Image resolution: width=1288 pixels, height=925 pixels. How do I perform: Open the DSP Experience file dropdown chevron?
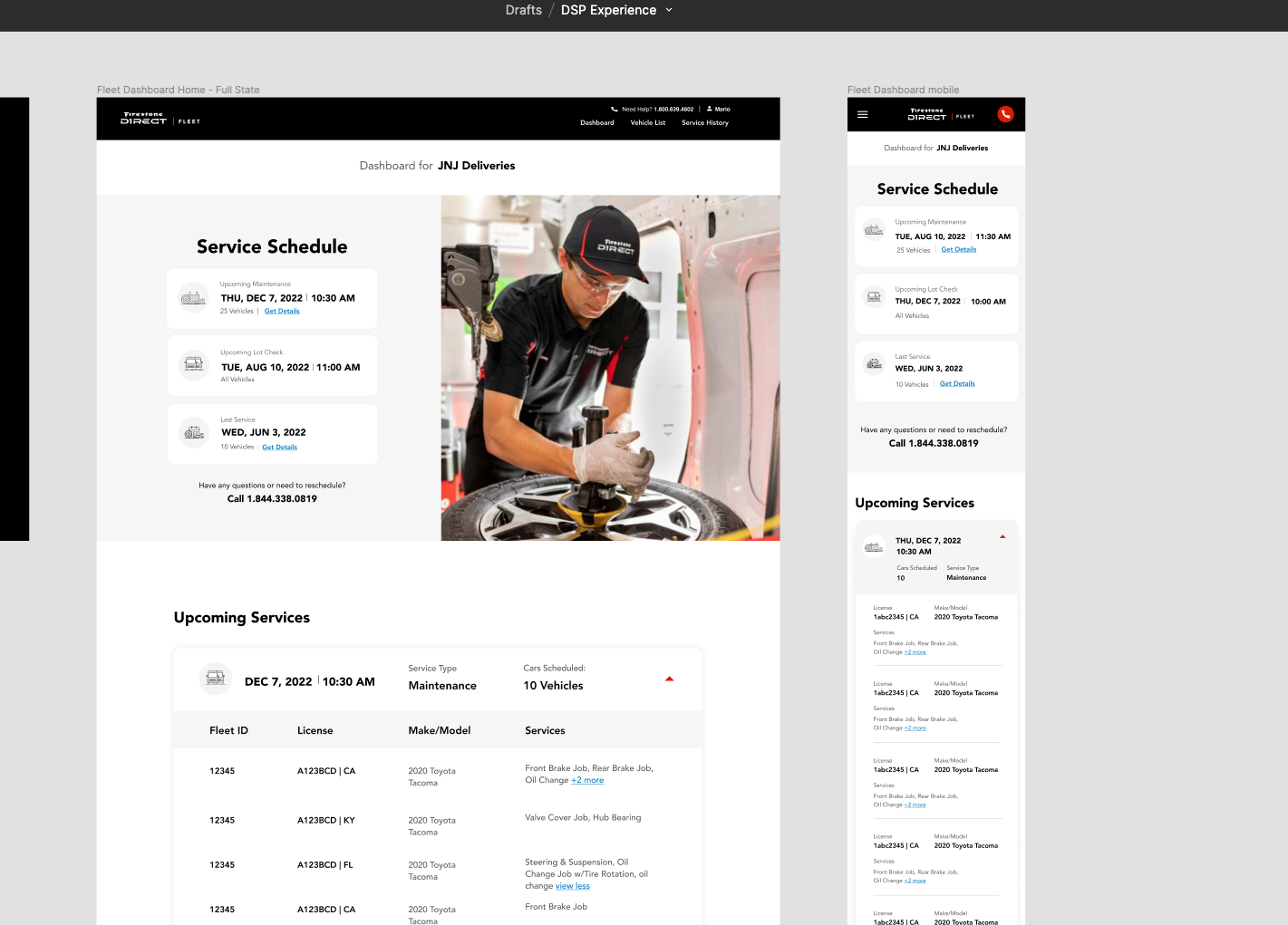coord(669,10)
